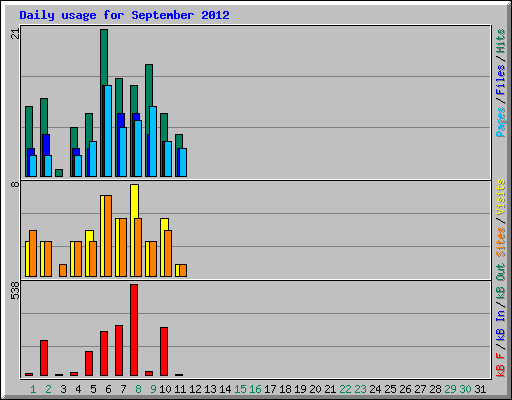Click the orange "Sites" legend label
This screenshot has height=400, width=512.
point(500,242)
